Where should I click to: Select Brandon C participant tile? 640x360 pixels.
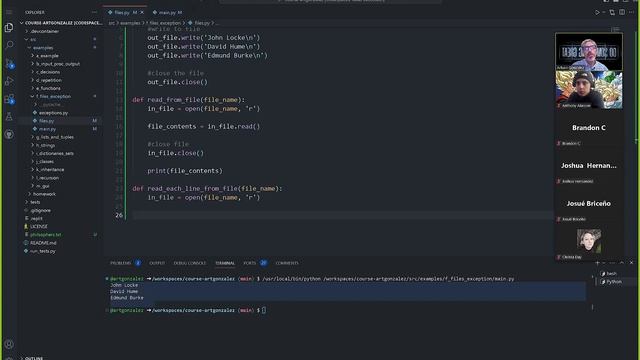pyautogui.click(x=589, y=128)
